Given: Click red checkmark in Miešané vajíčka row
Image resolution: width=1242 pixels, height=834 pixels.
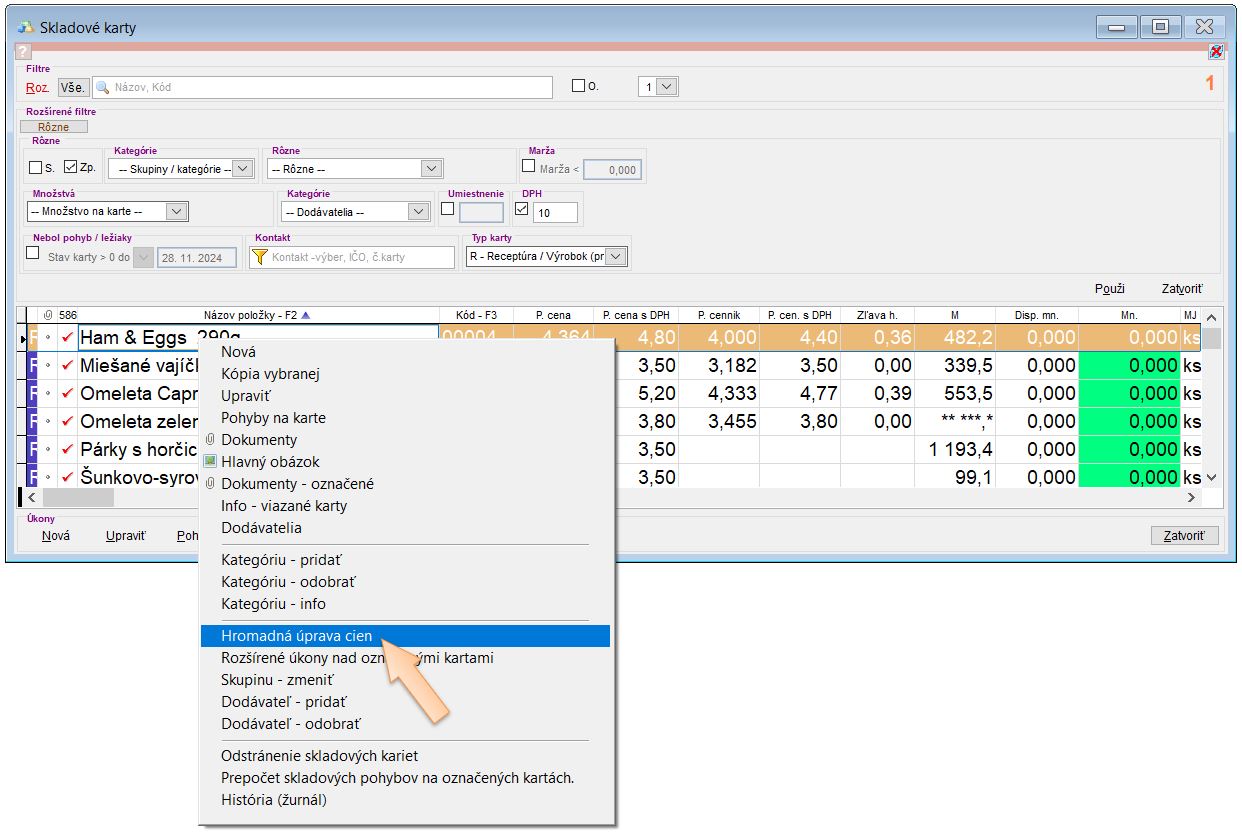Looking at the screenshot, I should (x=67, y=366).
